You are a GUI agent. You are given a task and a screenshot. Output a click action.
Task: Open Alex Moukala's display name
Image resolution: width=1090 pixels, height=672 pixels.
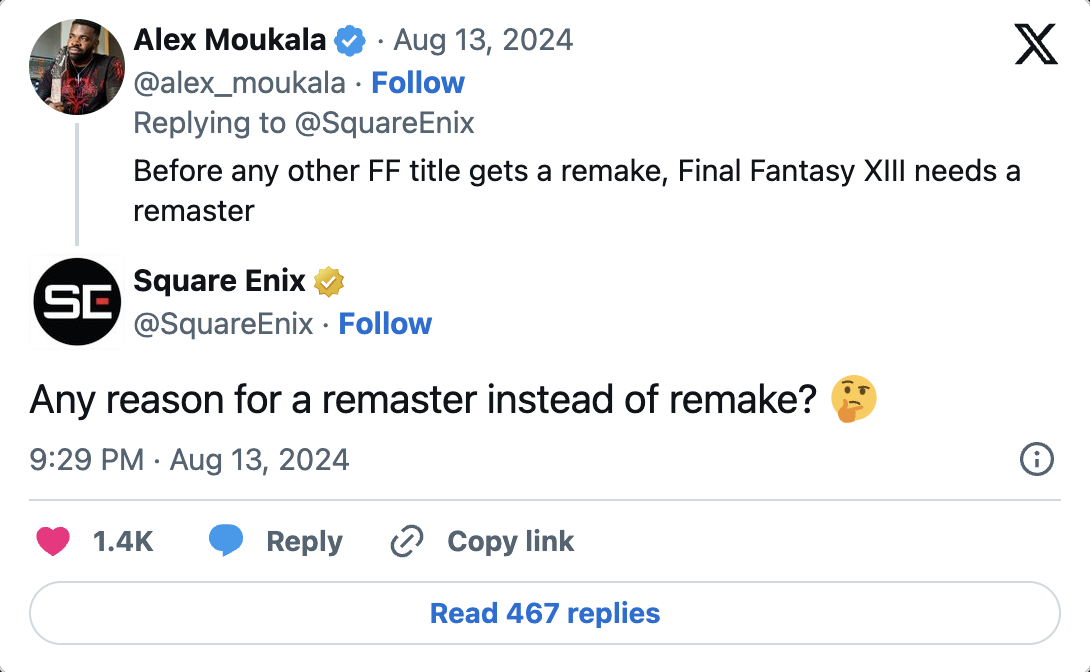(x=229, y=40)
